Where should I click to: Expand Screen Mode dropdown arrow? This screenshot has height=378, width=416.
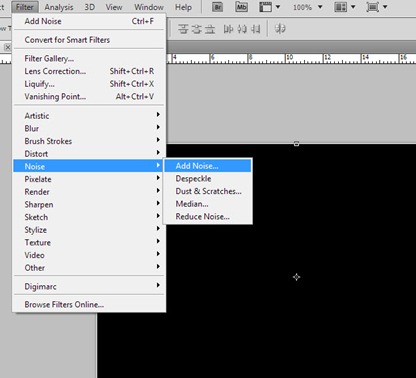click(385, 7)
